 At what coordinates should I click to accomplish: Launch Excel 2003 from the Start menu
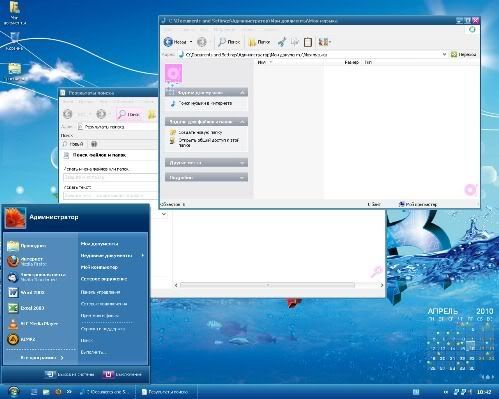(x=26, y=308)
